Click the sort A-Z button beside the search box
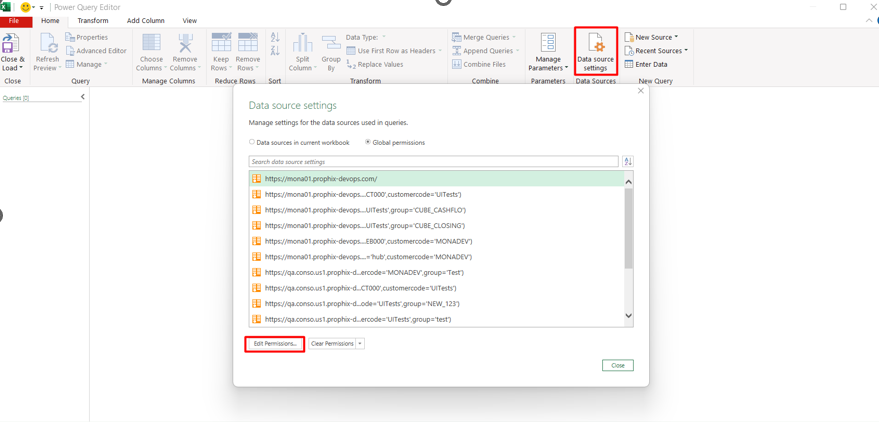 point(628,161)
